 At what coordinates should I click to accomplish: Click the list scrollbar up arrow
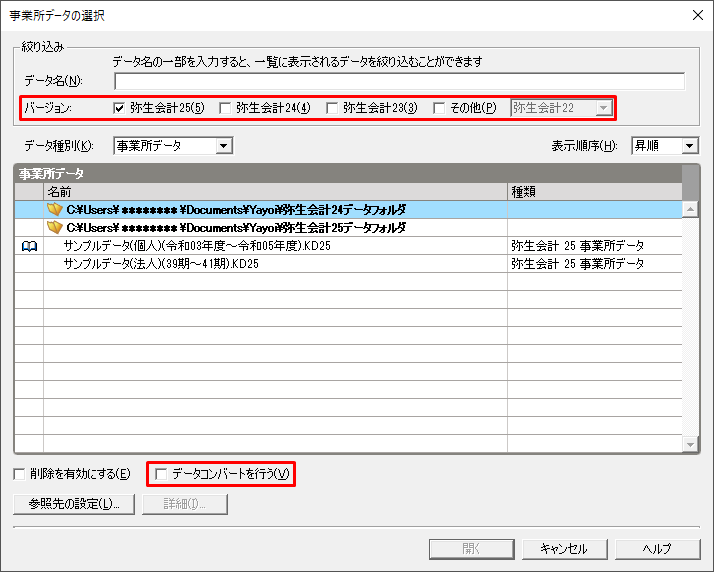(x=690, y=209)
